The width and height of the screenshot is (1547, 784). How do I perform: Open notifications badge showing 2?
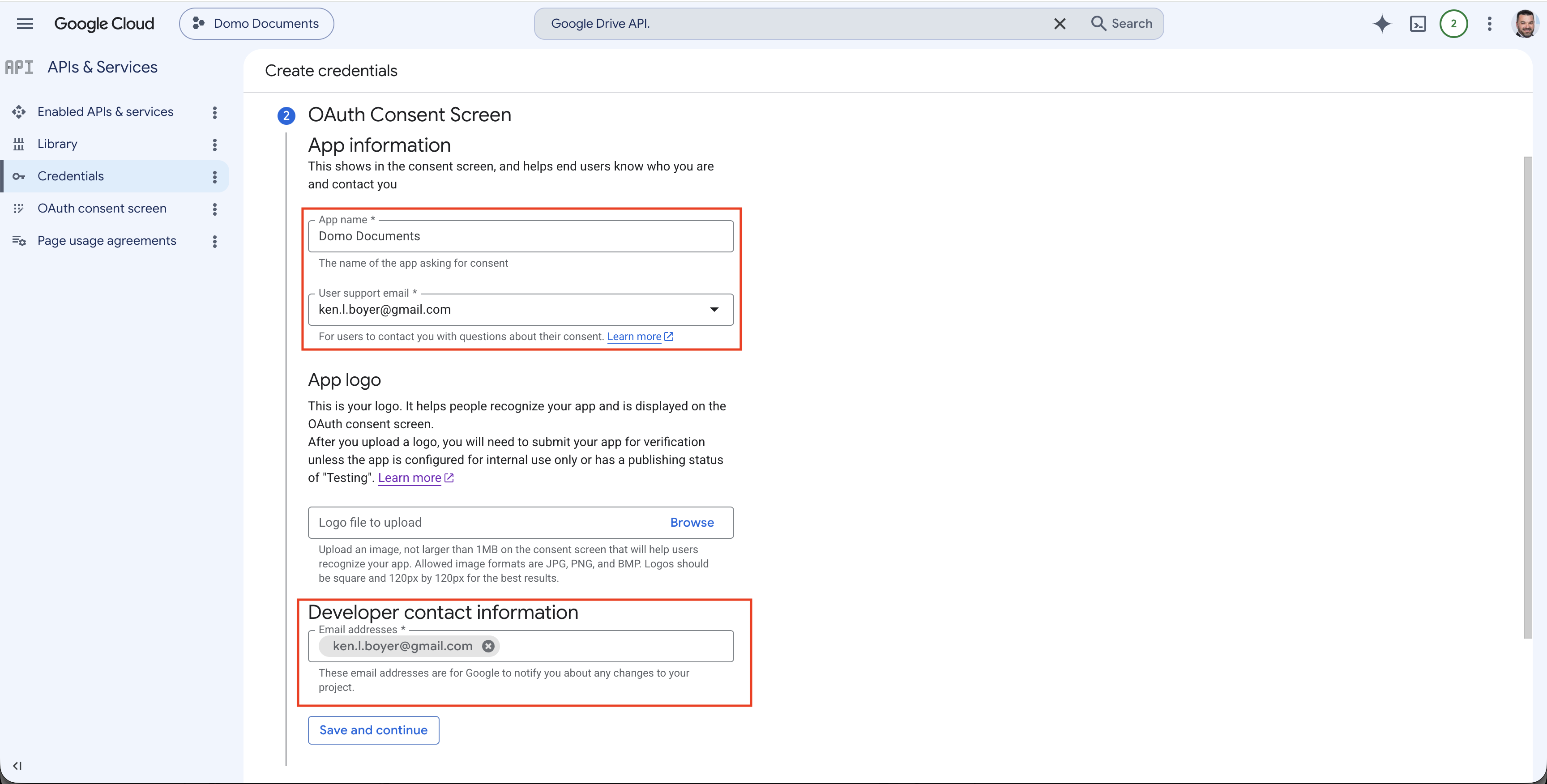coord(1453,23)
